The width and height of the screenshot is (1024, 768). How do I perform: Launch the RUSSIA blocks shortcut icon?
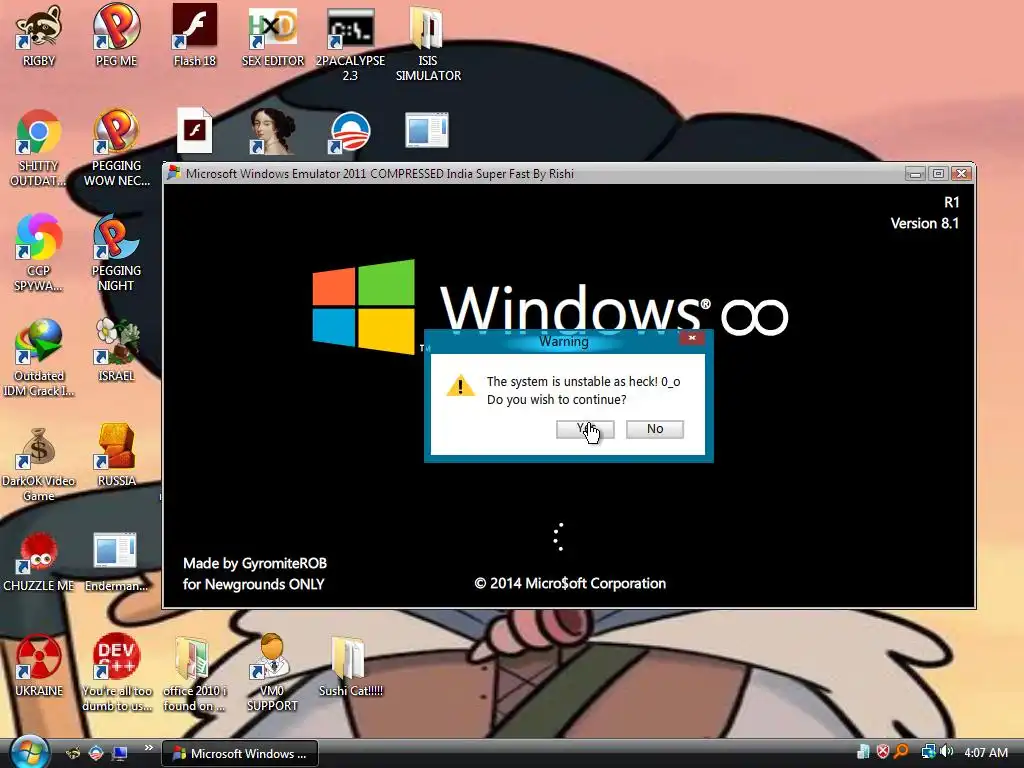tap(116, 456)
